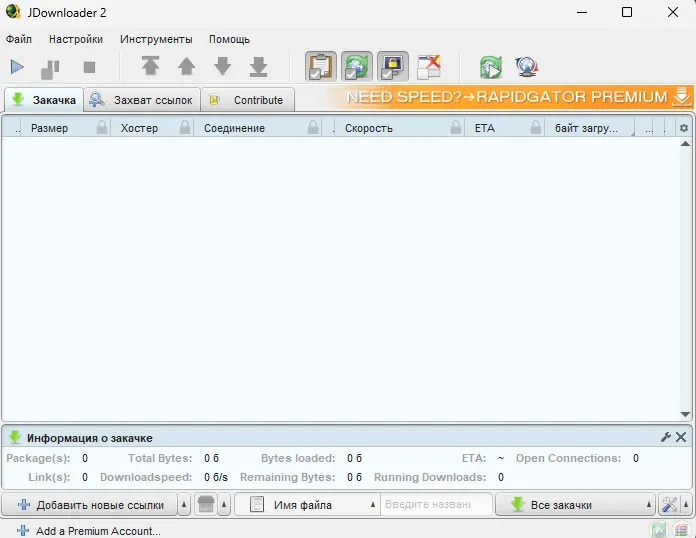This screenshot has height=538, width=696.
Task: Toggle automatic reconnect button
Action: click(356, 67)
